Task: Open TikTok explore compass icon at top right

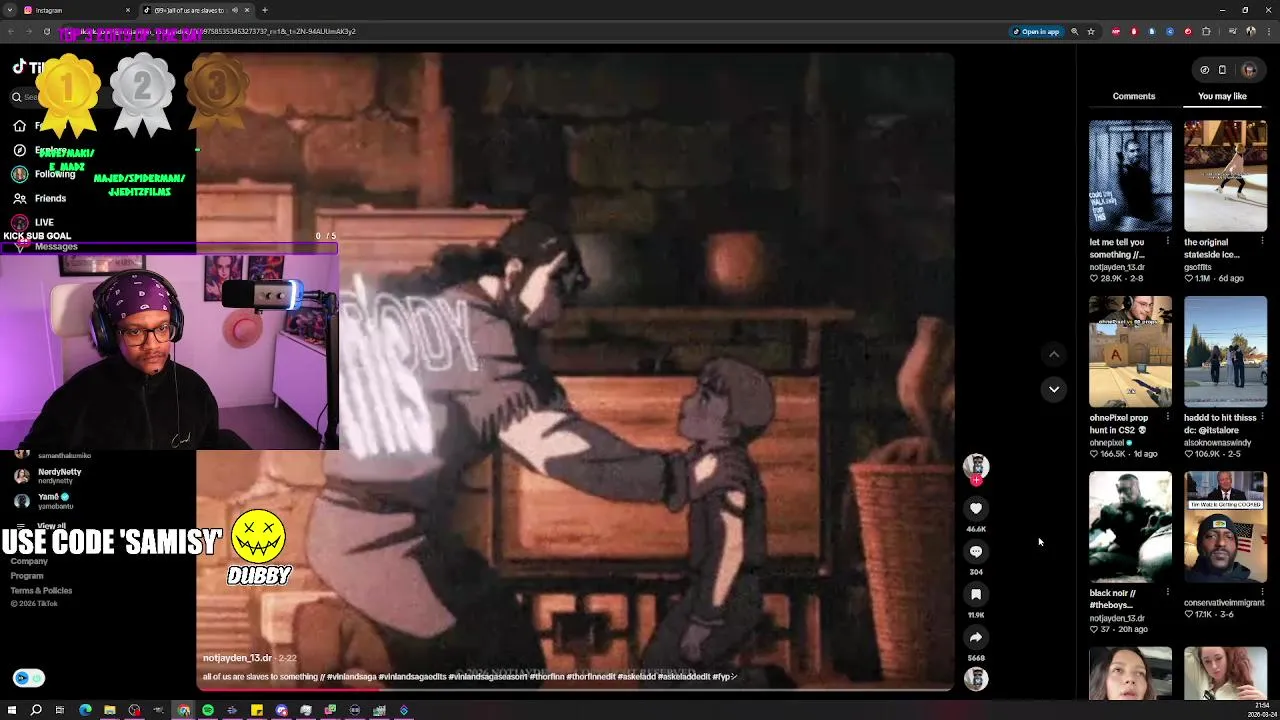Action: pyautogui.click(x=1204, y=70)
